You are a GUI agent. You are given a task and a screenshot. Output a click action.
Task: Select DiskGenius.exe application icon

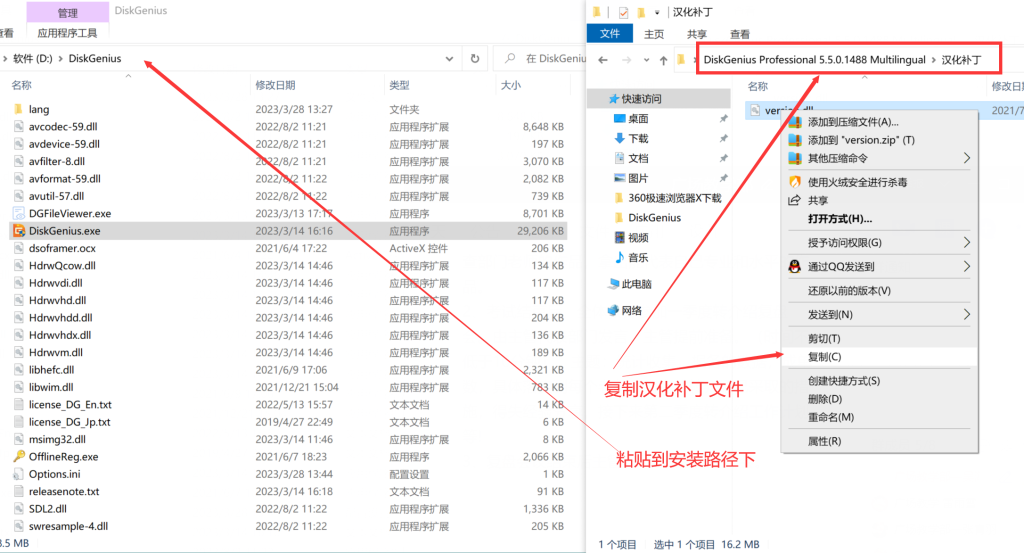coord(19,230)
